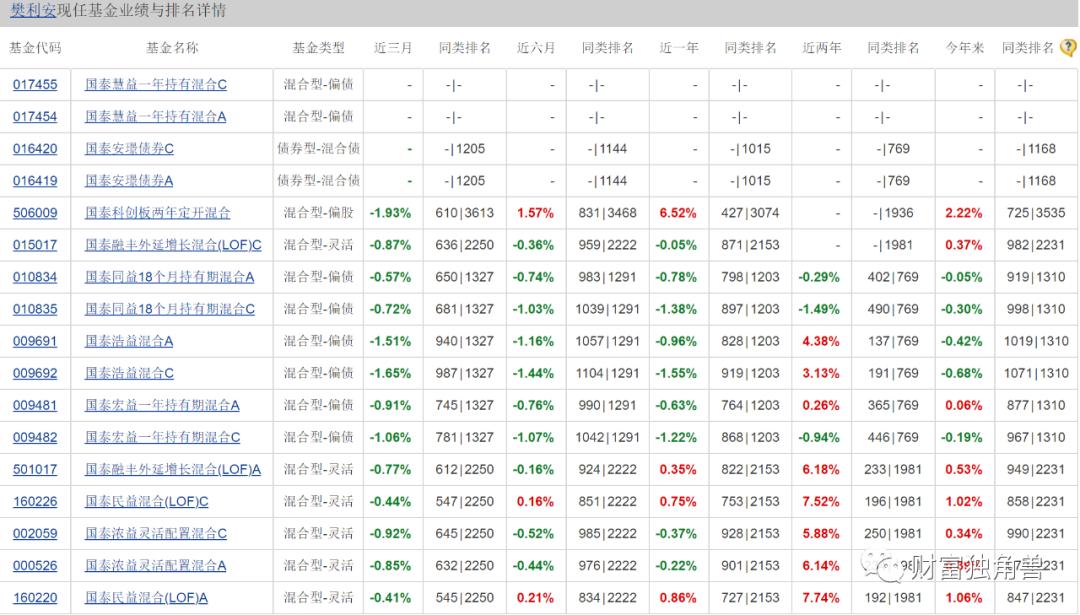This screenshot has width=1080, height=615.
Task: Open 国泰慧益一年持有混合C fund page
Action: click(x=154, y=84)
